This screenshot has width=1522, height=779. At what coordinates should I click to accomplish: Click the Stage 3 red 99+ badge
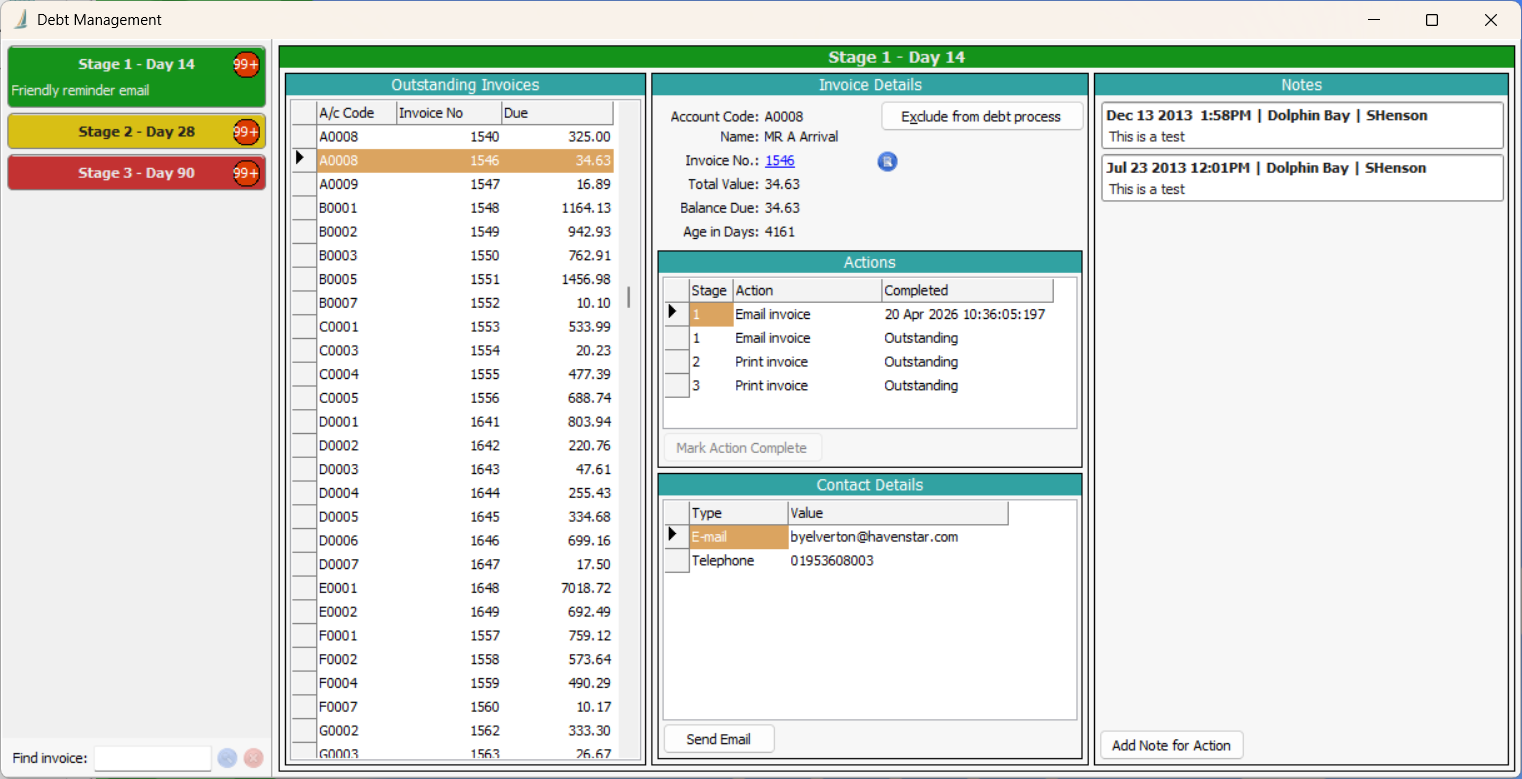pos(246,173)
